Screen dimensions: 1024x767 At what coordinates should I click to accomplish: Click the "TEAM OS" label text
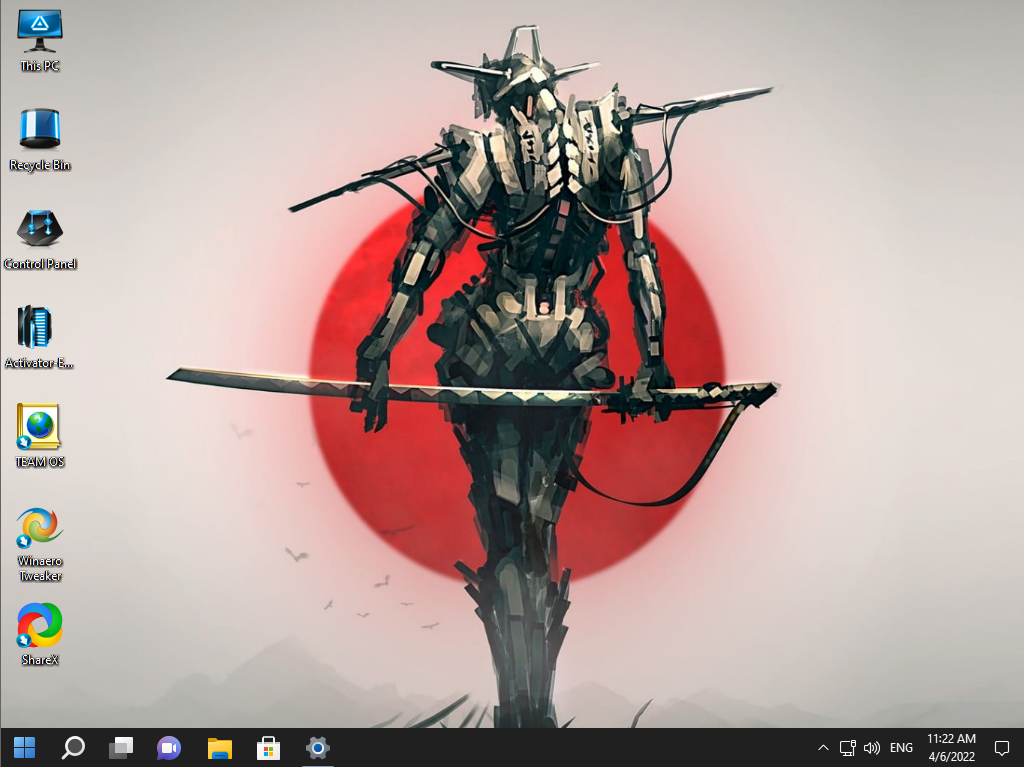coord(40,461)
